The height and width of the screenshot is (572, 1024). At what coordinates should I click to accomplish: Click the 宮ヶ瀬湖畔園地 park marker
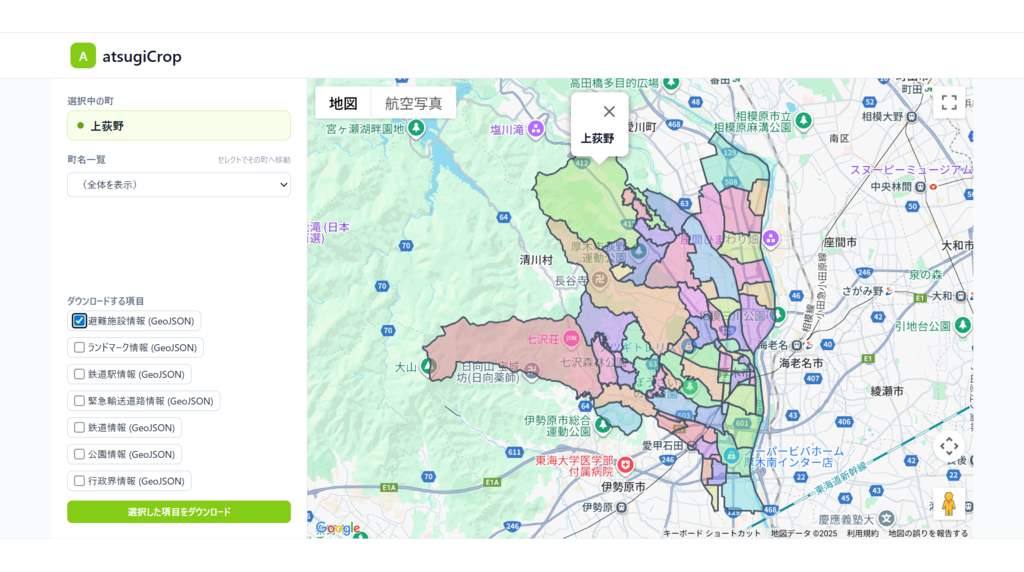[417, 128]
